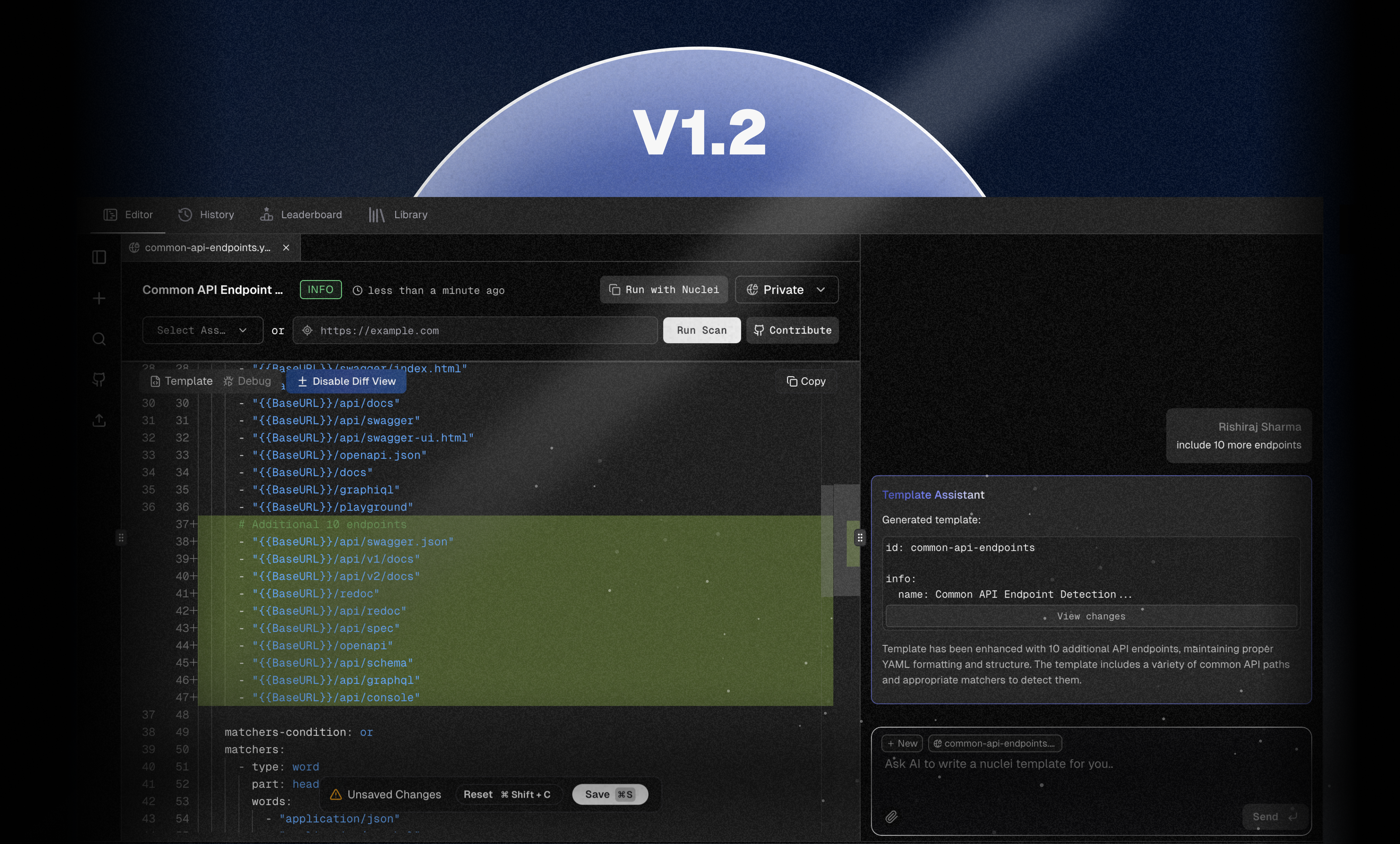Click line "{{BaseURL}}/playground"
The width and height of the screenshot is (1400, 844).
(332, 507)
